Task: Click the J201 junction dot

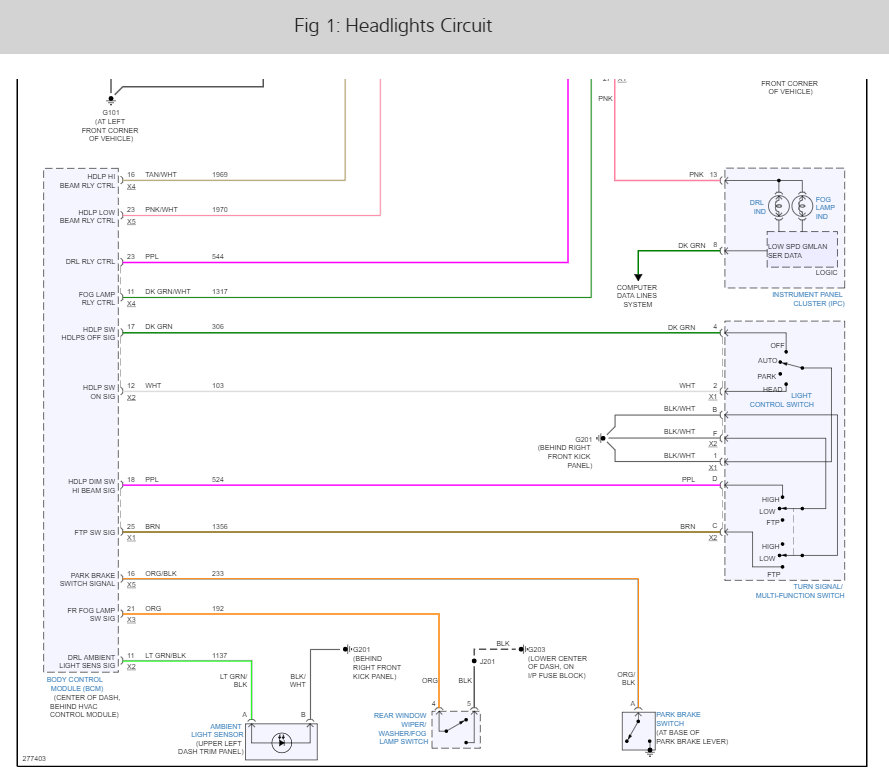Action: click(475, 661)
